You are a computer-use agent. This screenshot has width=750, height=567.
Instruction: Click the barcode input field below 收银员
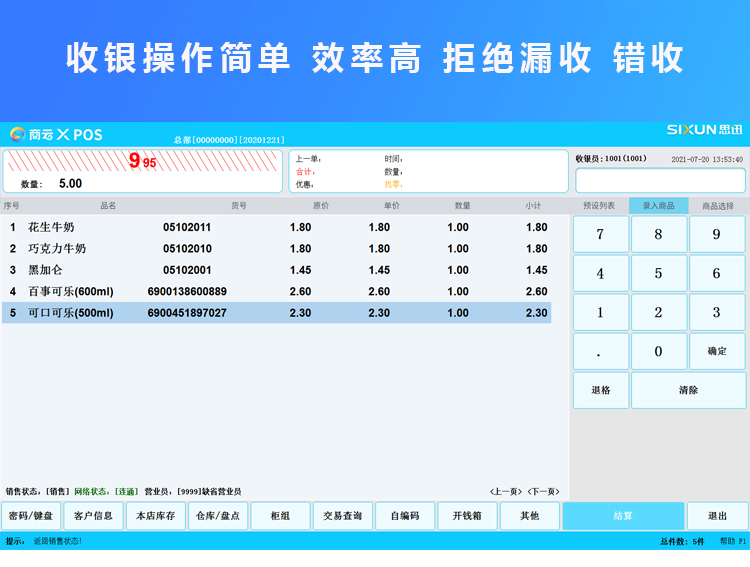pyautogui.click(x=660, y=180)
